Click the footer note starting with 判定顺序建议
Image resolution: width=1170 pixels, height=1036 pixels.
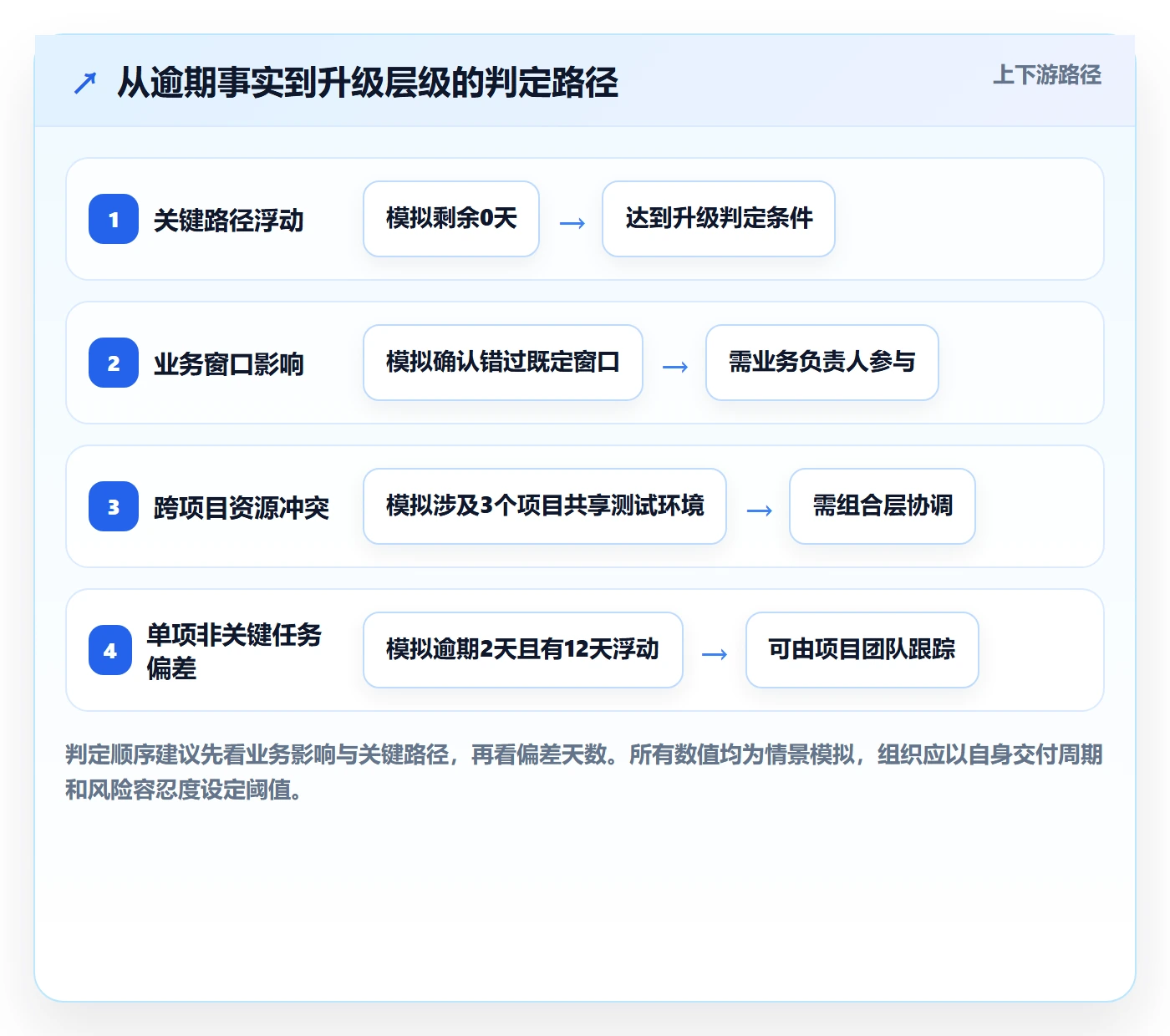(x=584, y=772)
